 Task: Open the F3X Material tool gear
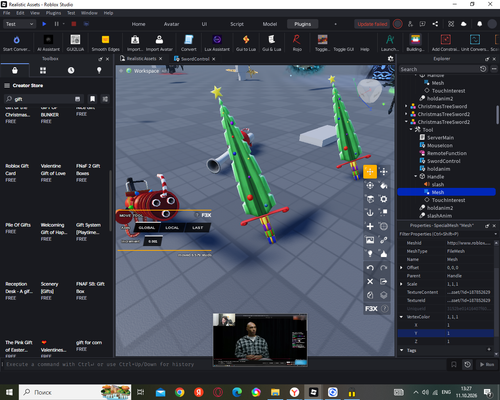384,199
